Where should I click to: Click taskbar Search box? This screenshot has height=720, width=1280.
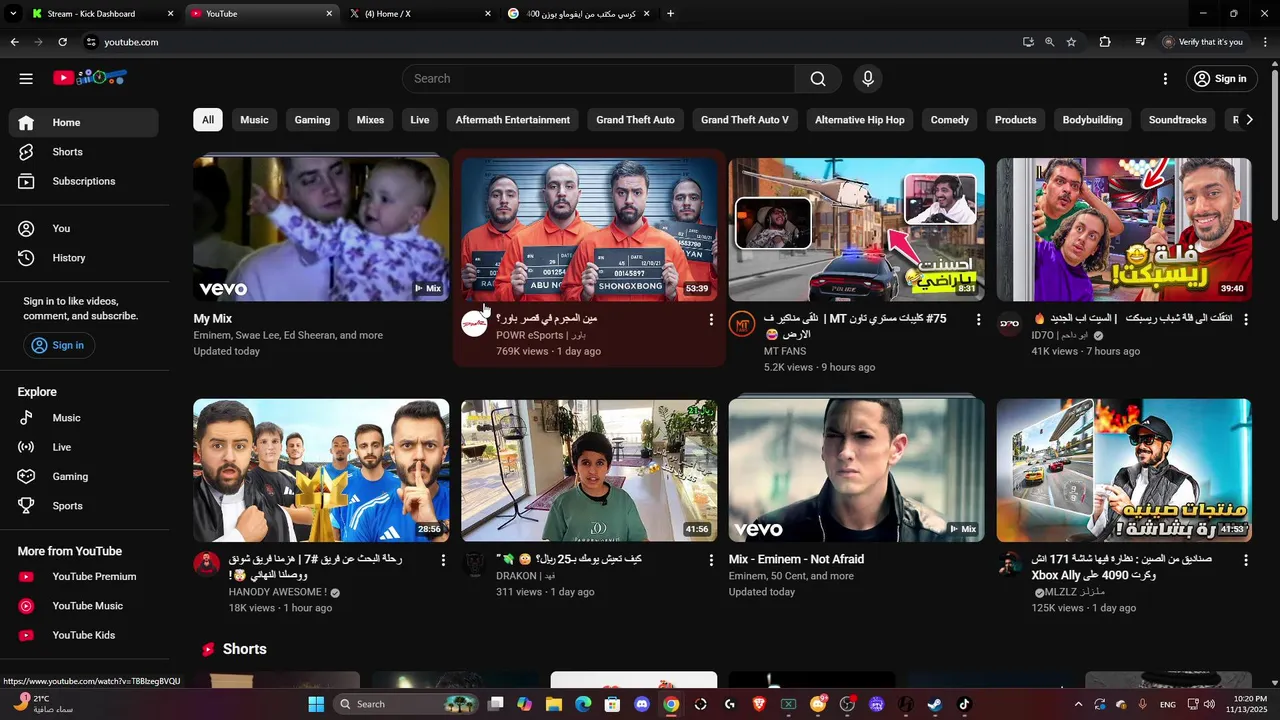coord(405,704)
